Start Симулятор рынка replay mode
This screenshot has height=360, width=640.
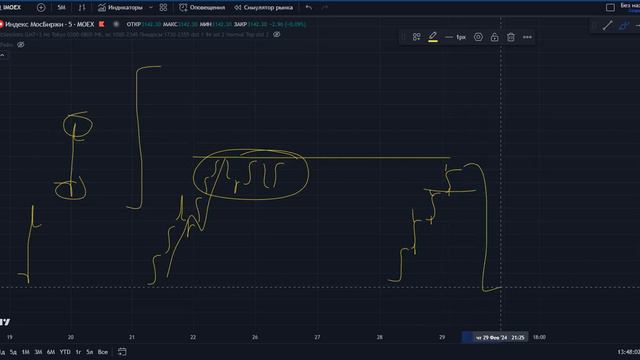point(263,7)
